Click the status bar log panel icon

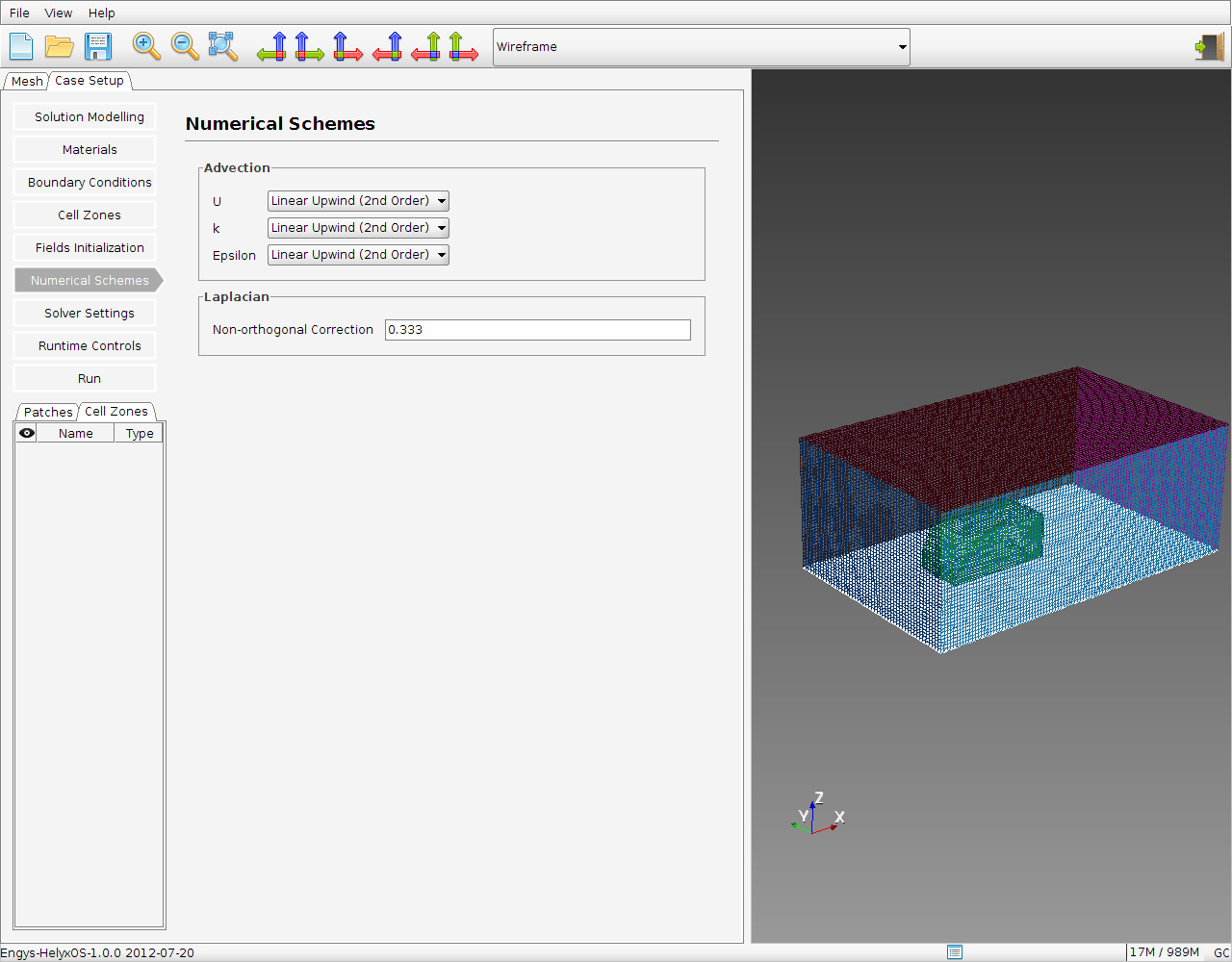point(955,952)
